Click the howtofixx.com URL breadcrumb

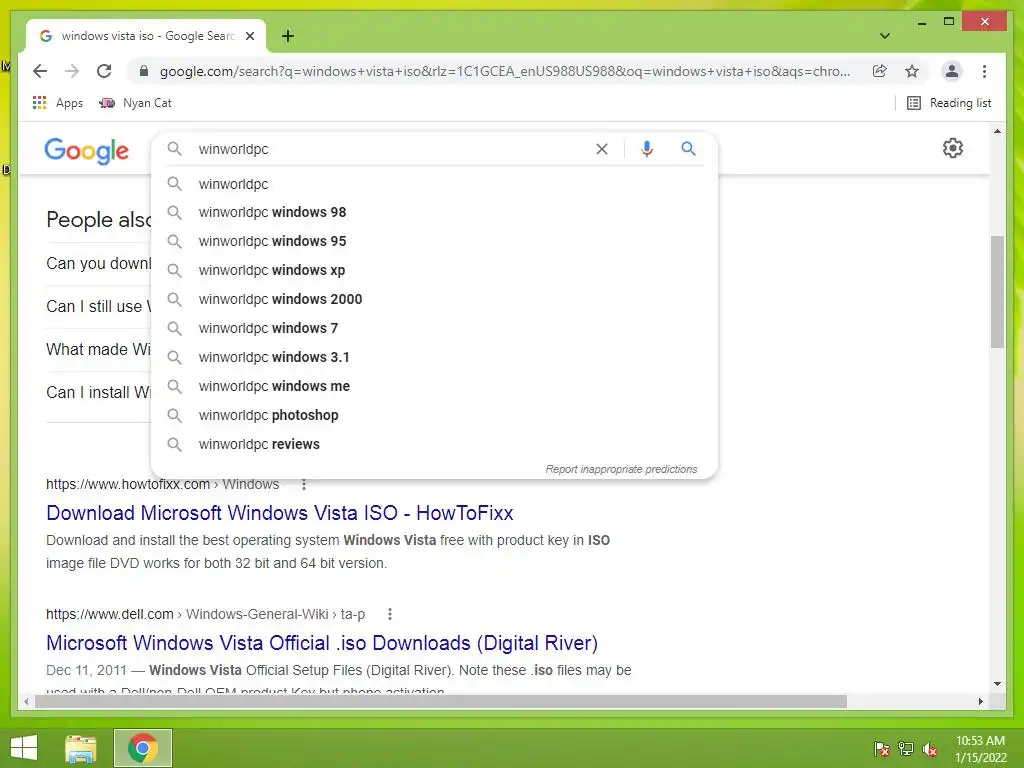163,485
